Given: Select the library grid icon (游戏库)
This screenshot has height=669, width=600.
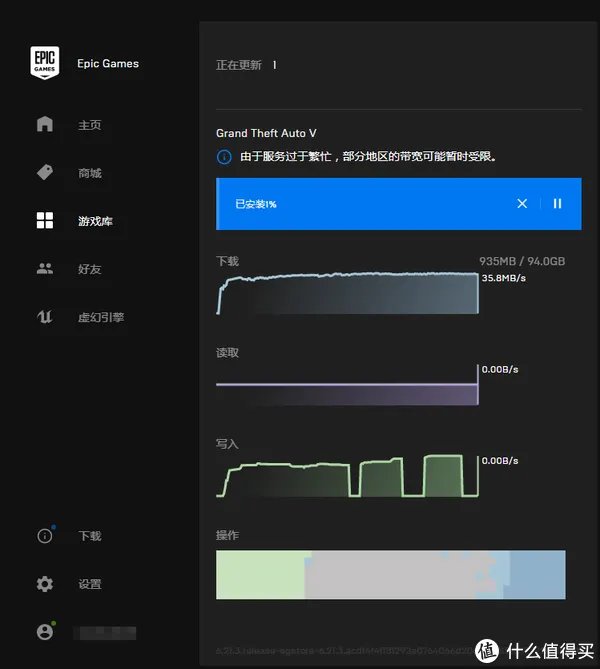Looking at the screenshot, I should pos(45,221).
